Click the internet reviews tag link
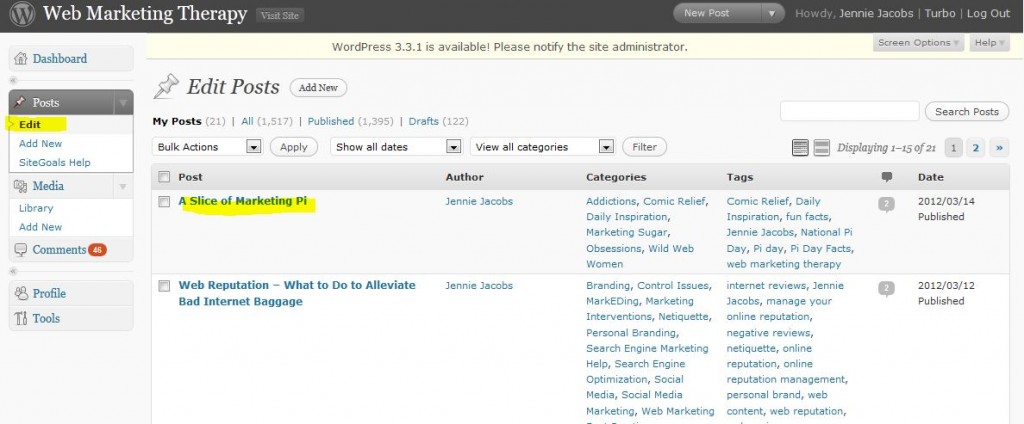This screenshot has width=1024, height=424. pos(765,285)
